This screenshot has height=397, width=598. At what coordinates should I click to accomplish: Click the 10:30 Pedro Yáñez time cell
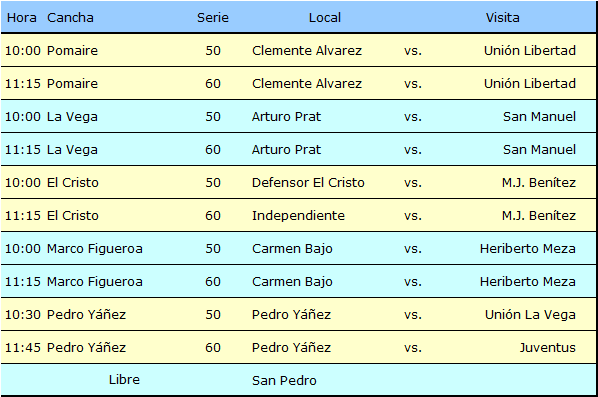pyautogui.click(x=23, y=314)
